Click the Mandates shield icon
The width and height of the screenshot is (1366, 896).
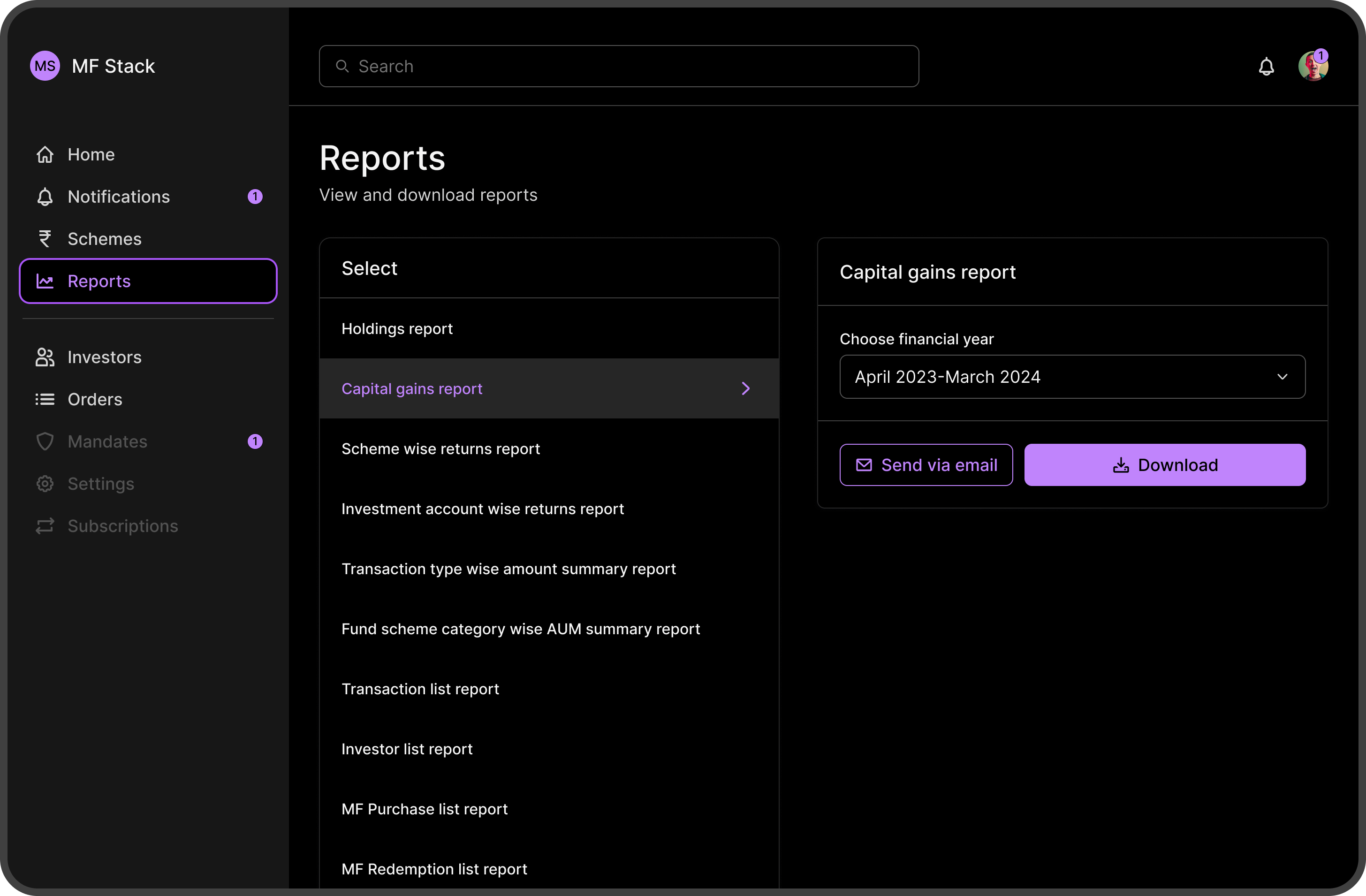(x=45, y=440)
